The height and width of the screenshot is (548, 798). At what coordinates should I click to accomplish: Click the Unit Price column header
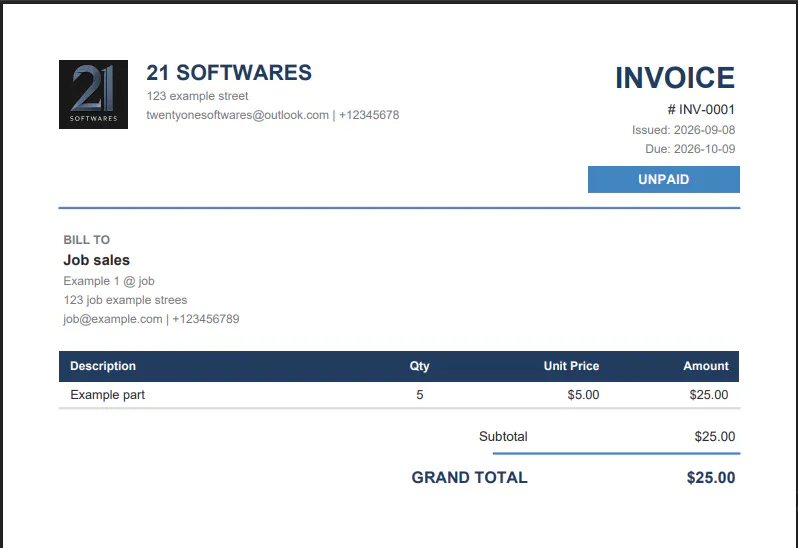point(572,366)
